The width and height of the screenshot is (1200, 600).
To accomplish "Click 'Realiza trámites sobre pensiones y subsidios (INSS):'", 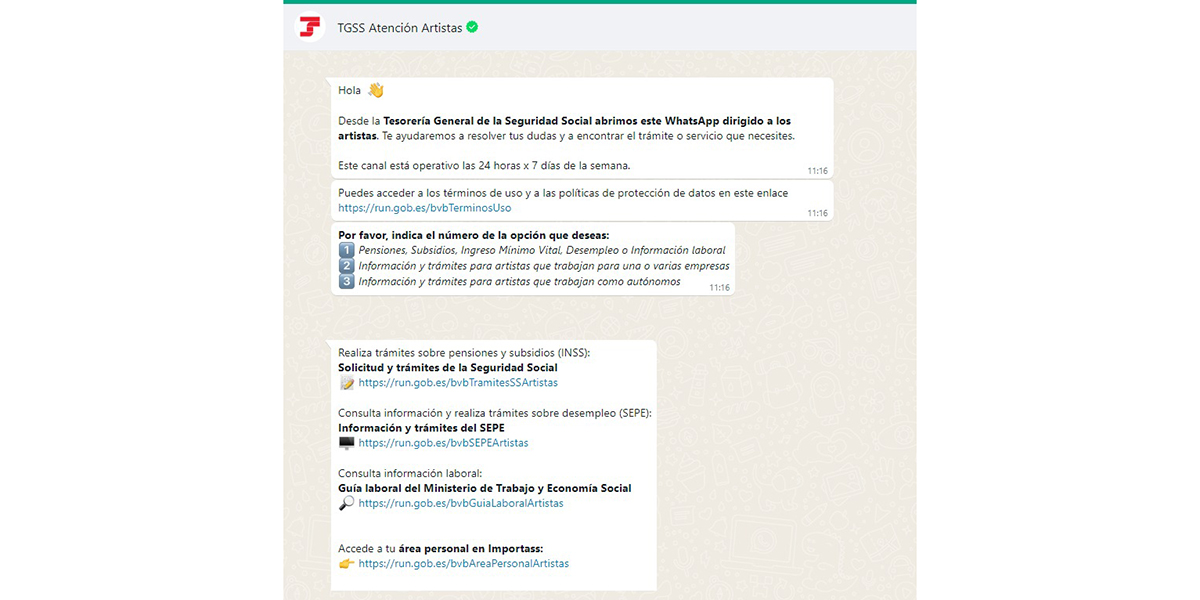I will tap(464, 353).
